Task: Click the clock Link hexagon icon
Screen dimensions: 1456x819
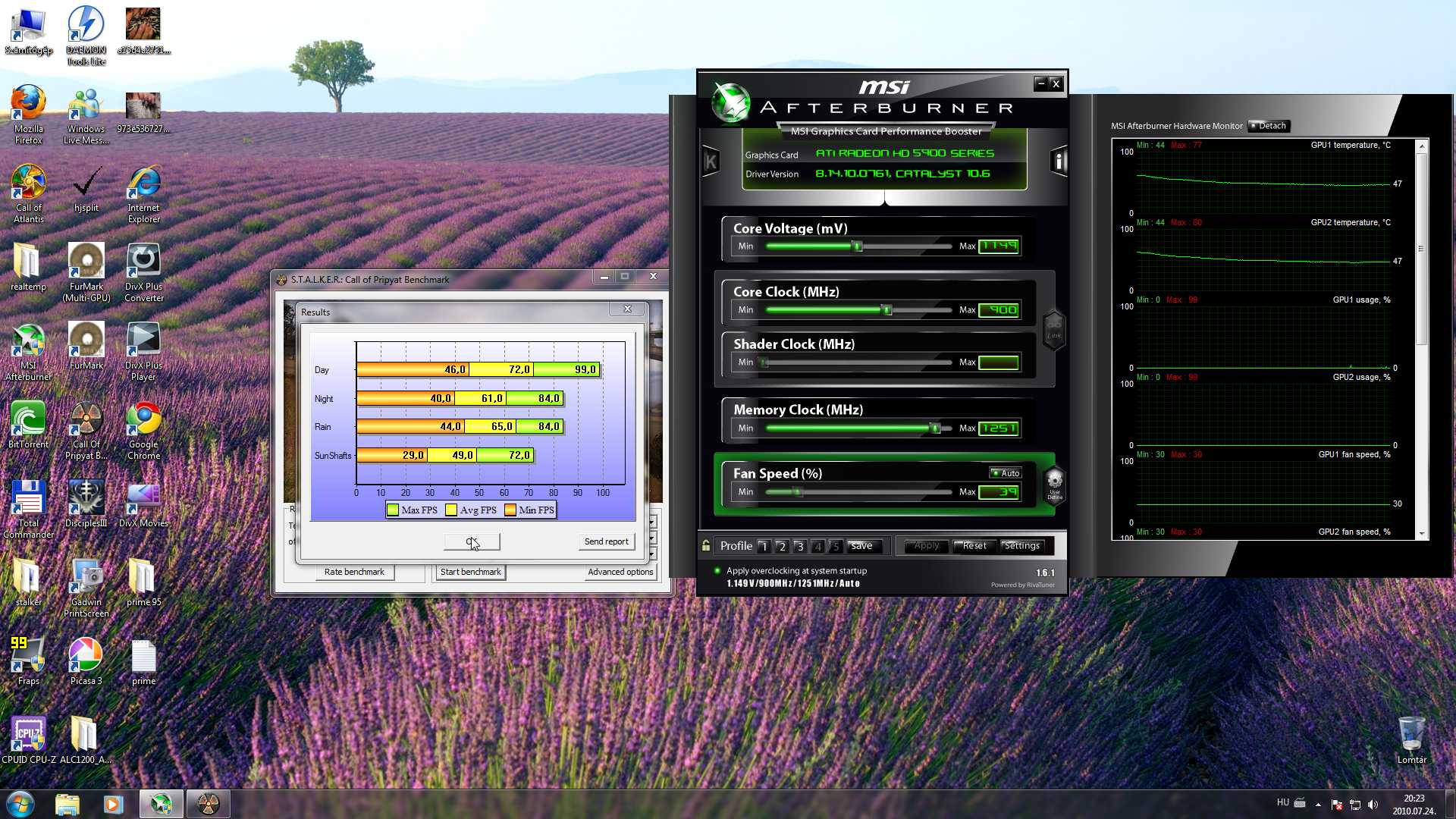Action: pos(1054,330)
